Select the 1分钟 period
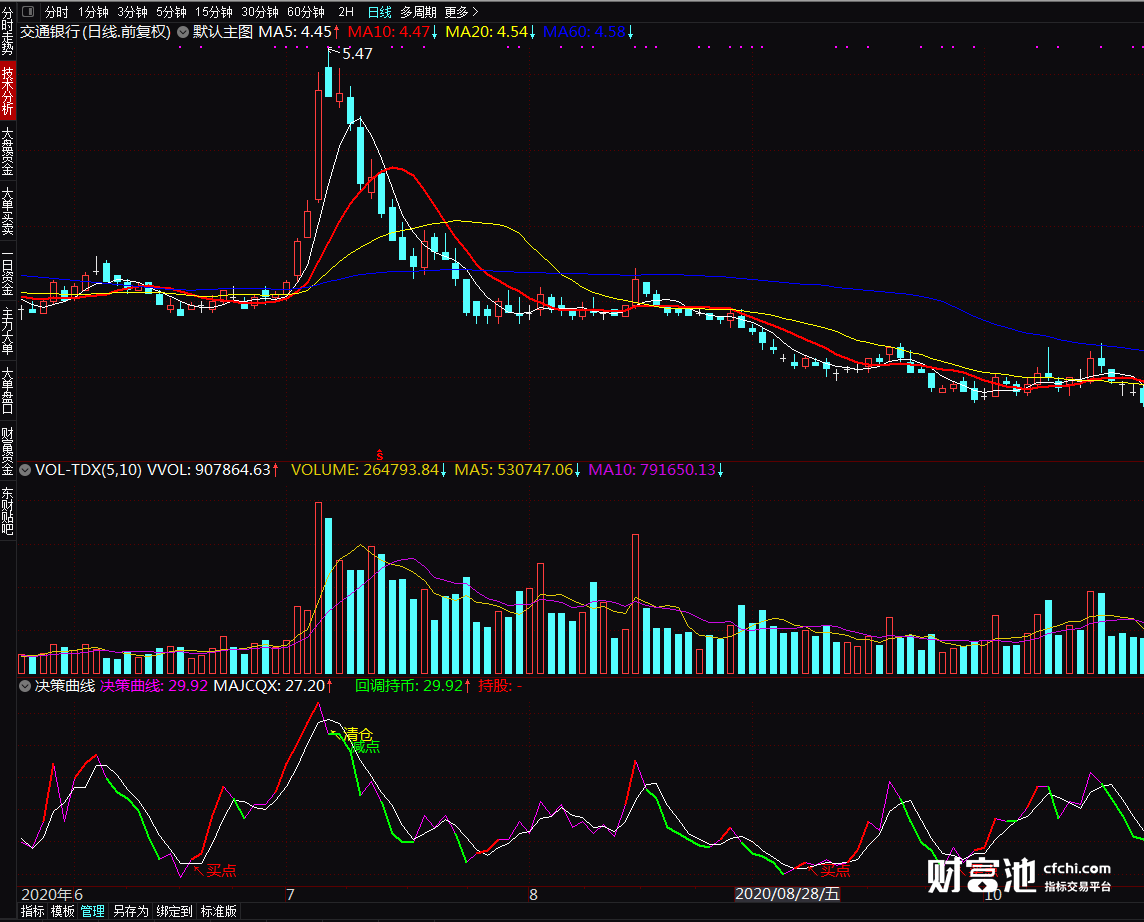This screenshot has height=922, width=1144. (93, 12)
